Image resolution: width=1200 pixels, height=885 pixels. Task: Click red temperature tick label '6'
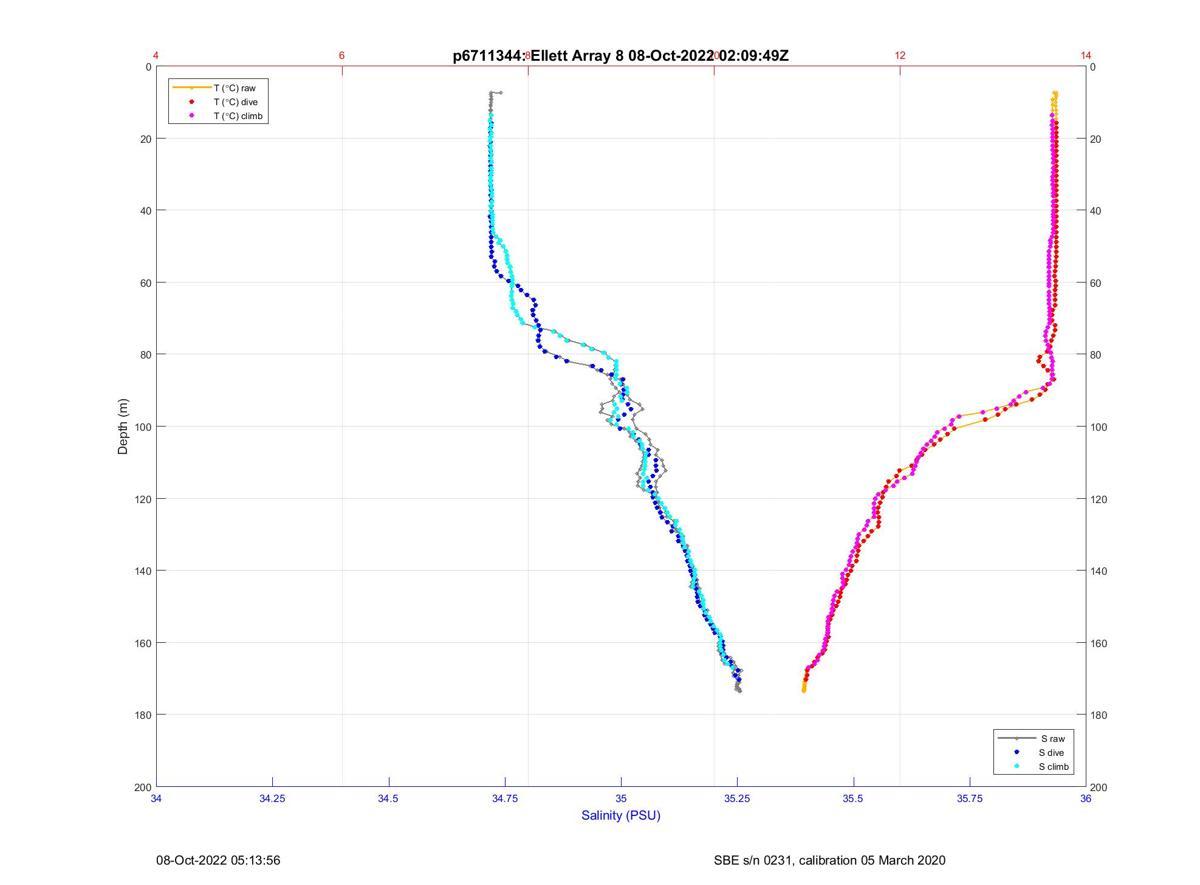click(342, 56)
